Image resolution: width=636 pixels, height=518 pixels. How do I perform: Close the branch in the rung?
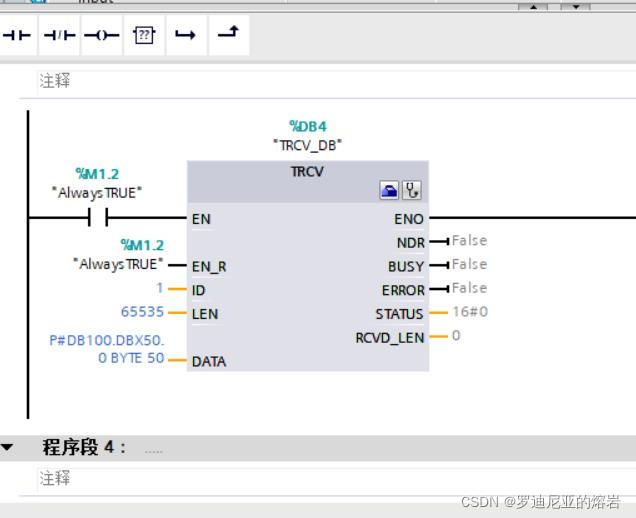point(229,35)
